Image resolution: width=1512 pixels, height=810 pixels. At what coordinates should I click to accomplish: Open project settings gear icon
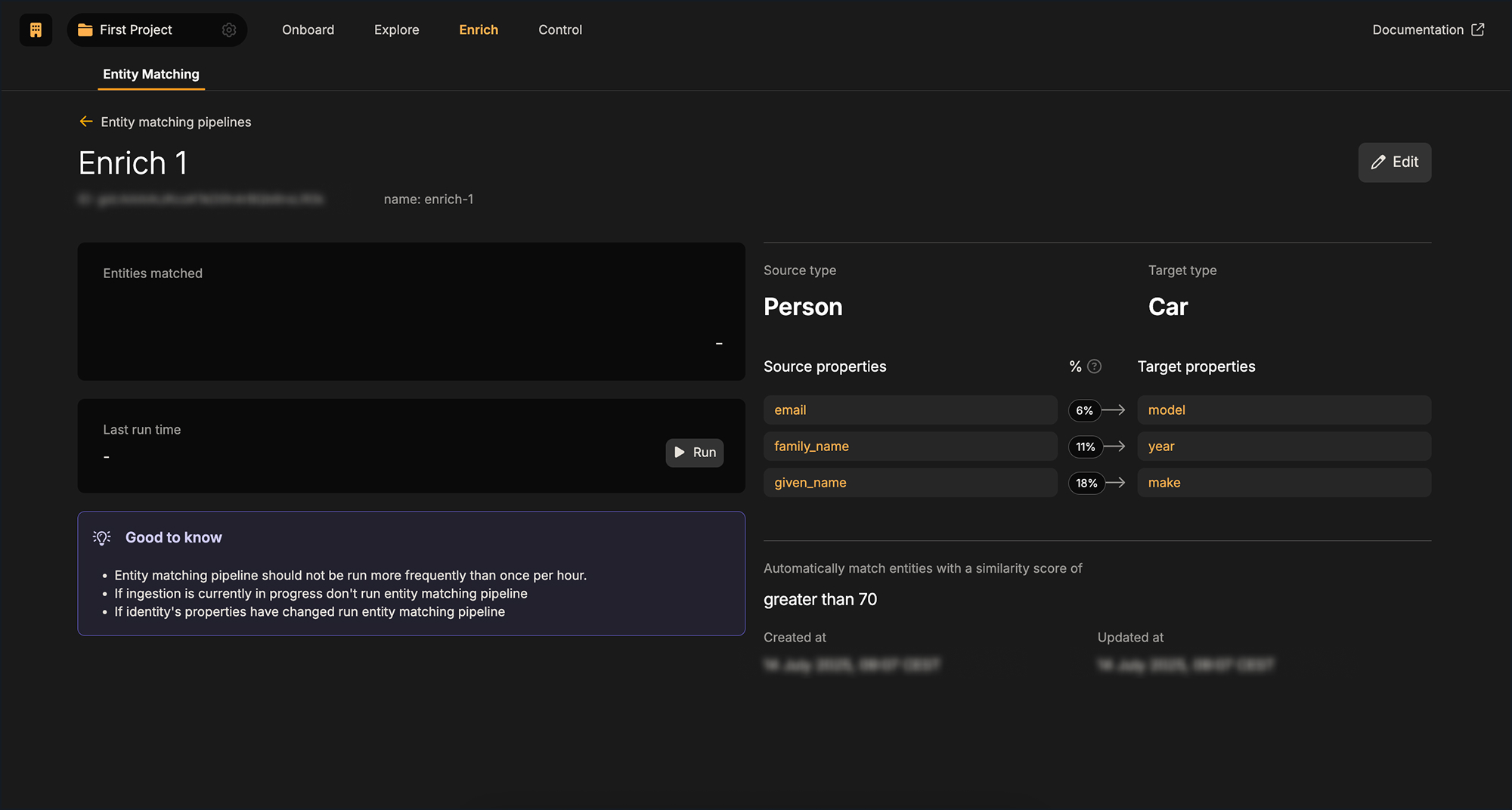click(229, 30)
